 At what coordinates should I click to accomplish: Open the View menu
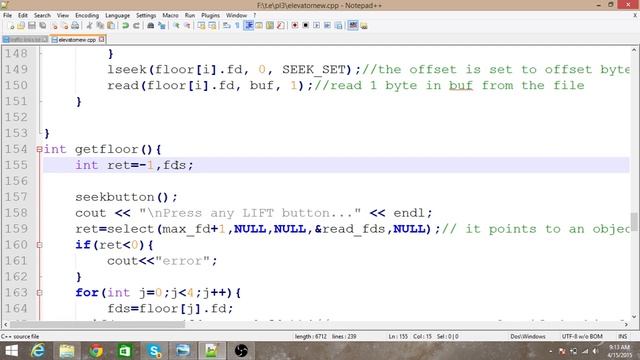click(62, 16)
